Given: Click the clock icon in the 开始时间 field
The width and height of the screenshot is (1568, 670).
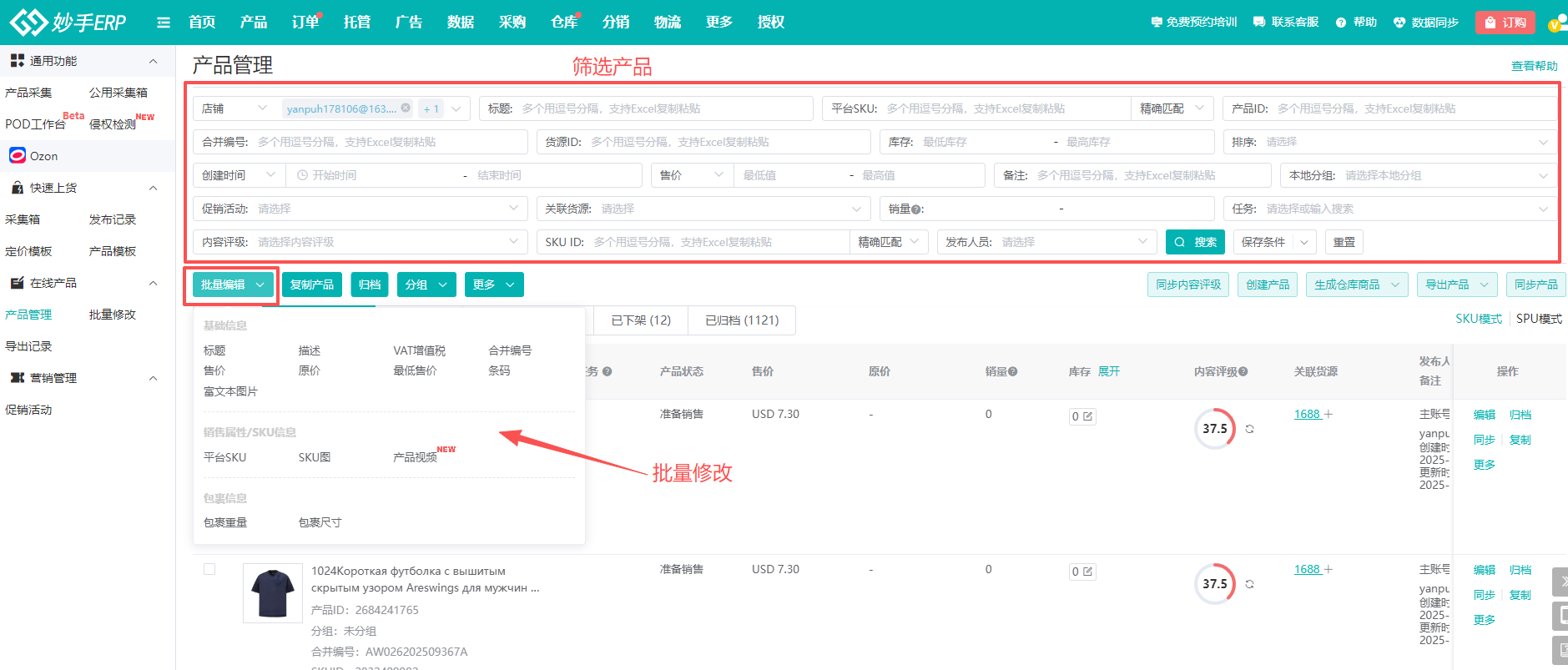Looking at the screenshot, I should point(302,175).
